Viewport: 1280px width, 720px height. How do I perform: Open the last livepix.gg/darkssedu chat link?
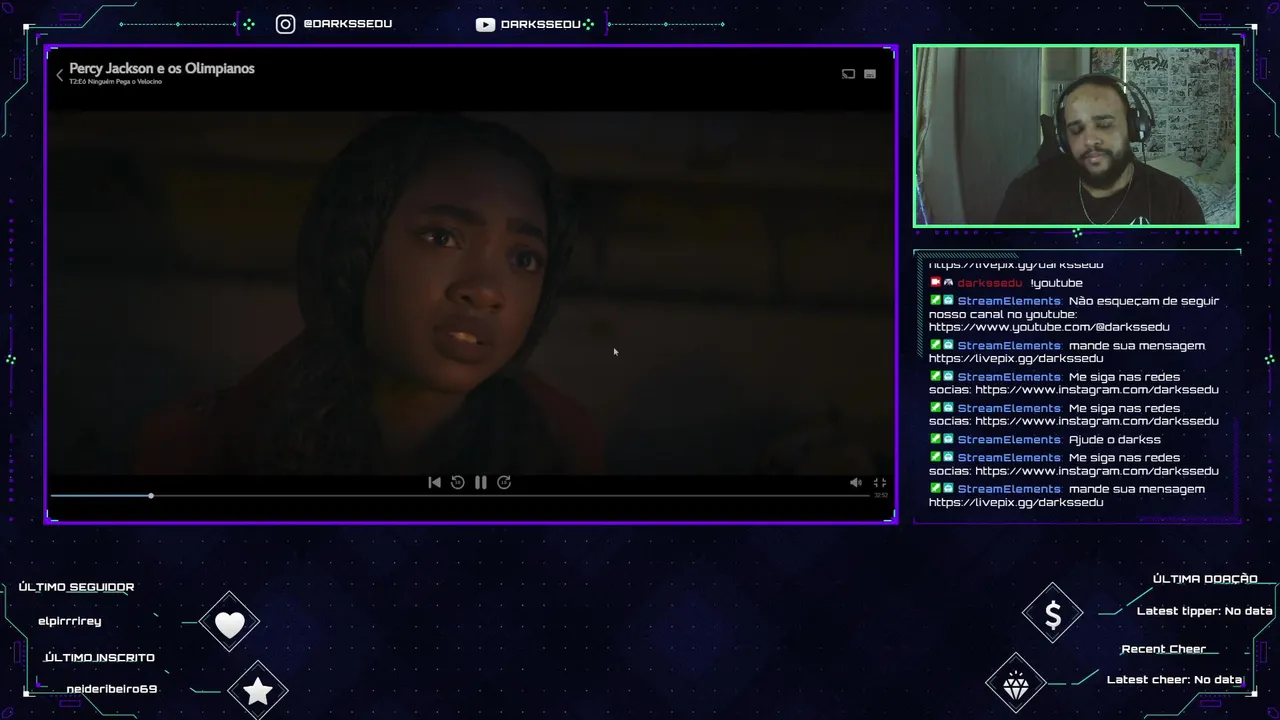pos(1016,502)
